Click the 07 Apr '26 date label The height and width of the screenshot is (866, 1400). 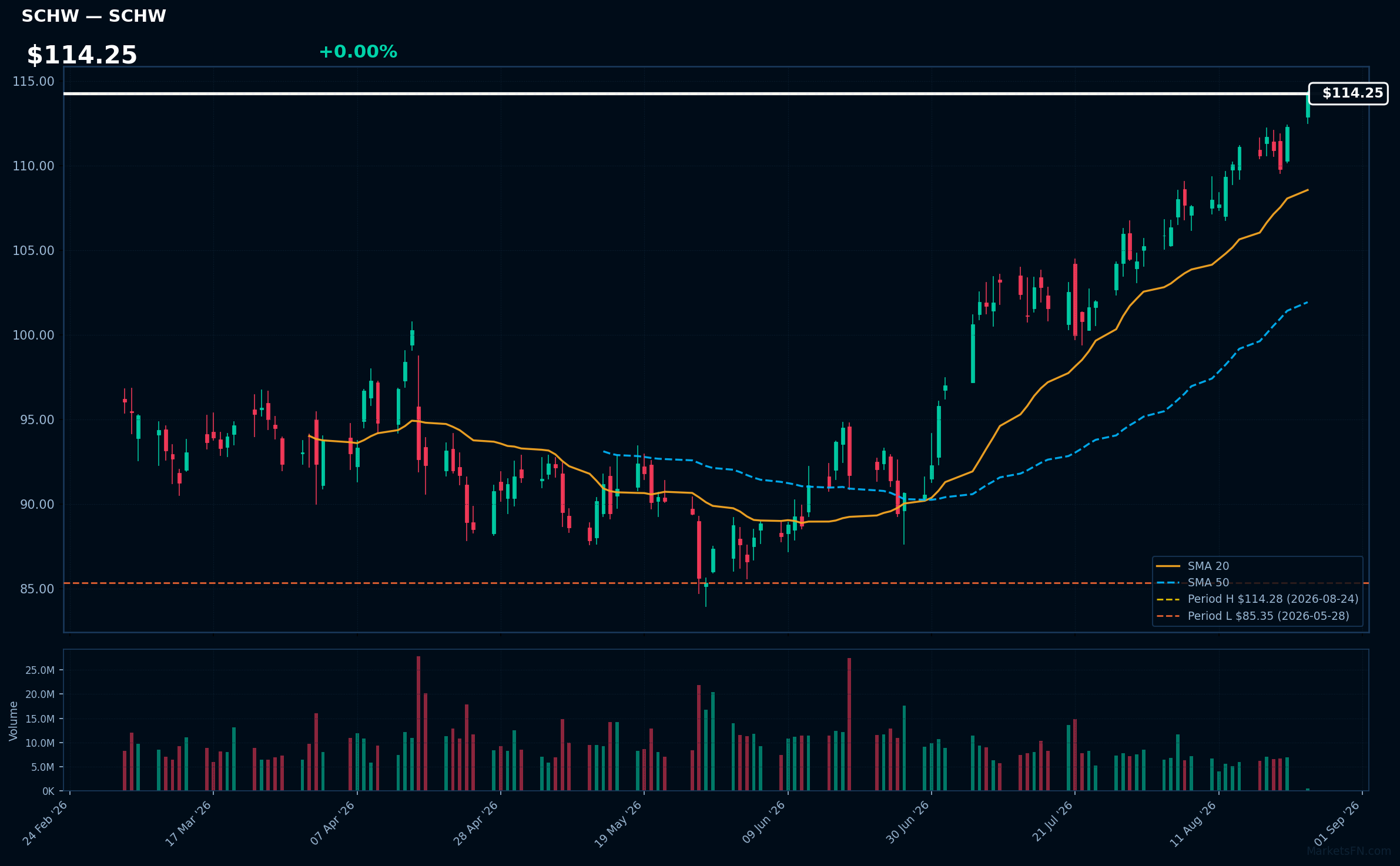(x=332, y=823)
